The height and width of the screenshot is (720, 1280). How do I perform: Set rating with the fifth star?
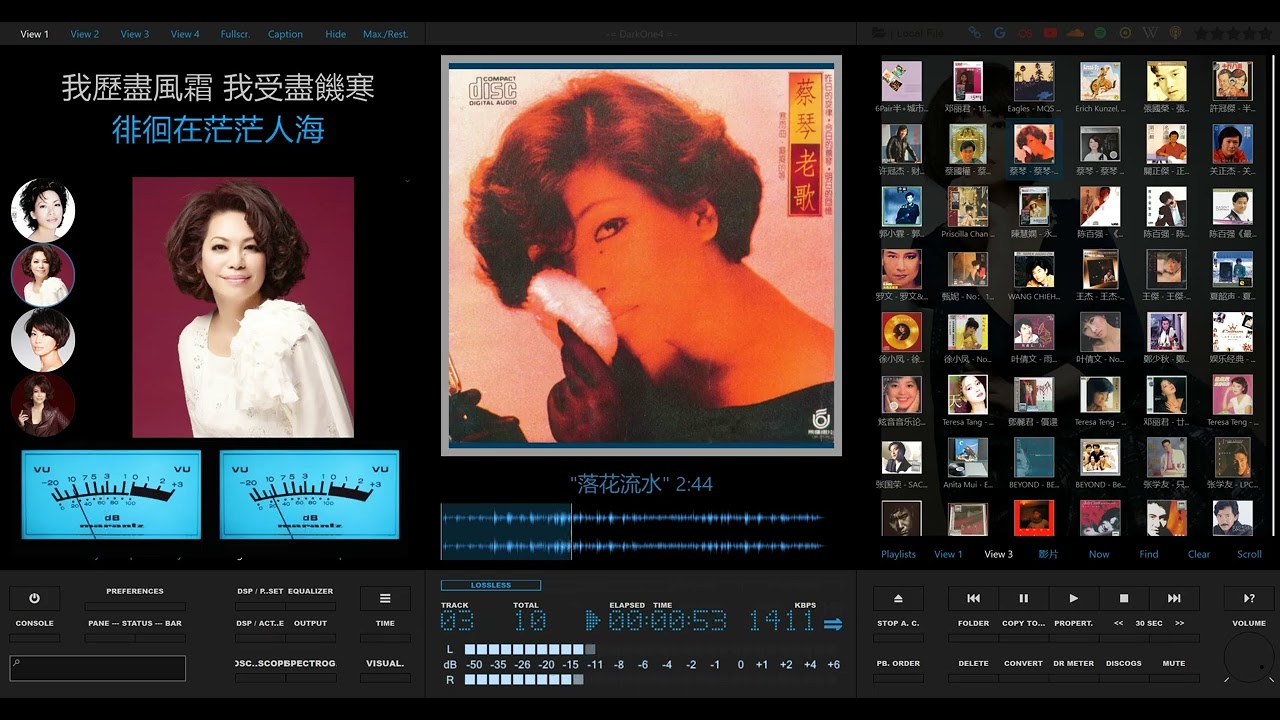pyautogui.click(x=1264, y=33)
